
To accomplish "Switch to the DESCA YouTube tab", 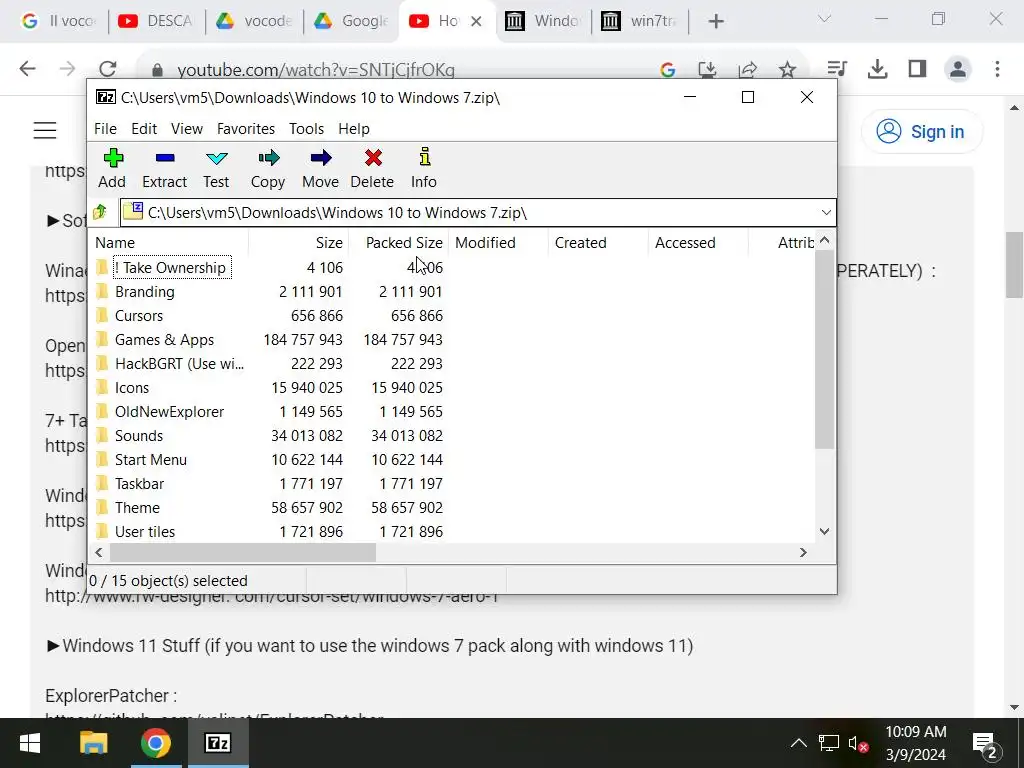I will coord(156,21).
